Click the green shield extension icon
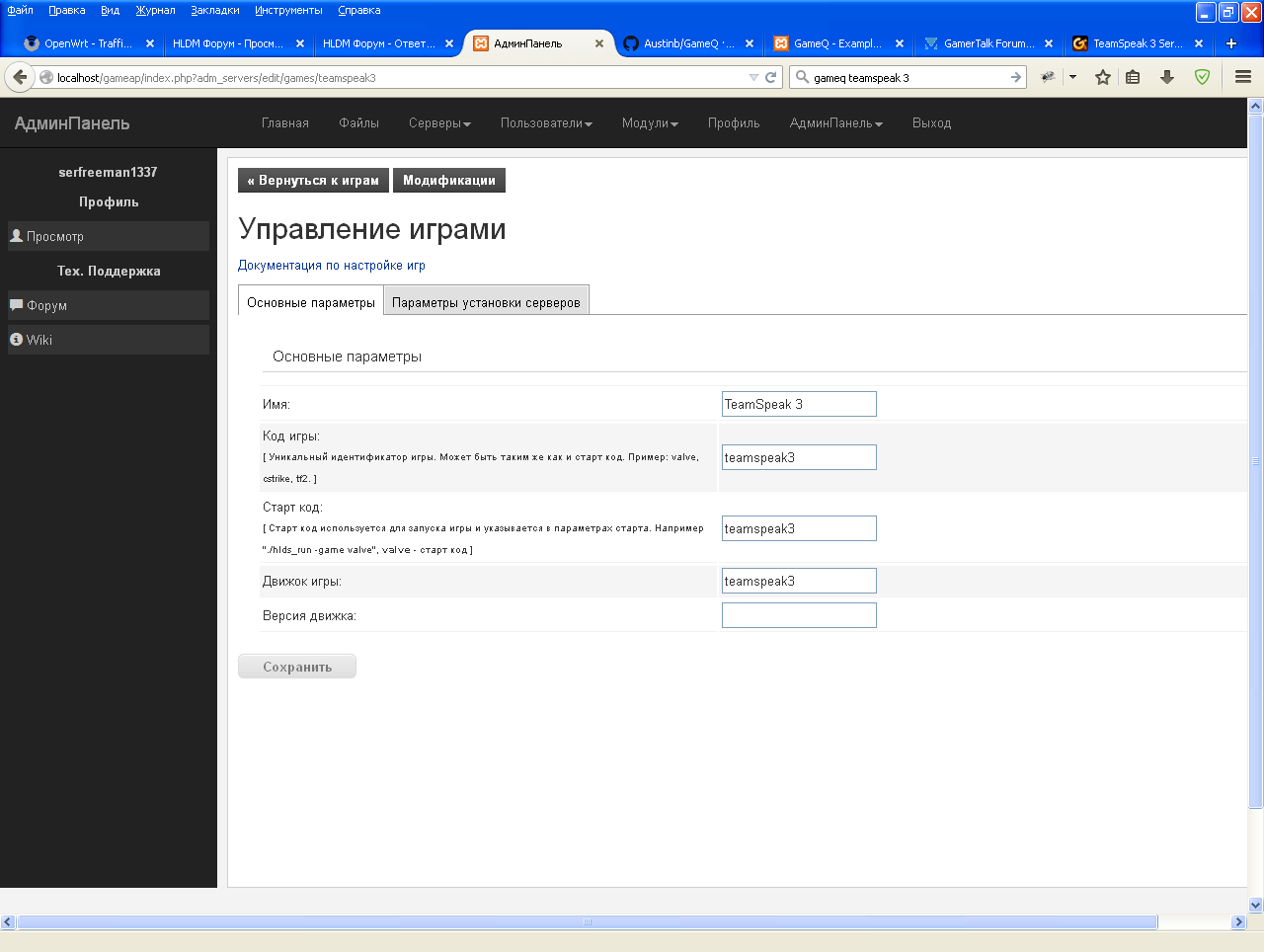 click(1202, 77)
